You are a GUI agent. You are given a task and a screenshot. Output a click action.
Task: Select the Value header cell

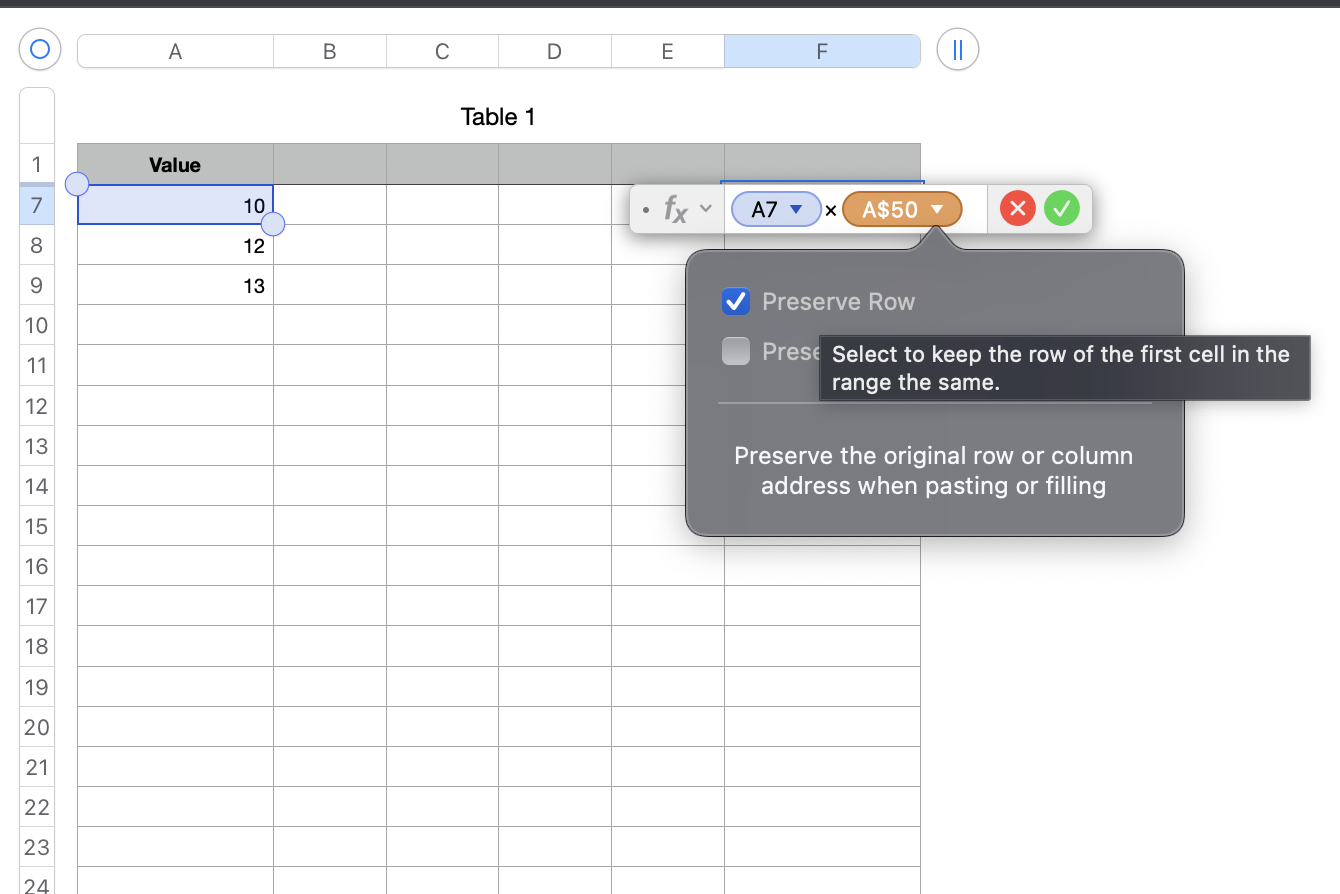click(175, 164)
